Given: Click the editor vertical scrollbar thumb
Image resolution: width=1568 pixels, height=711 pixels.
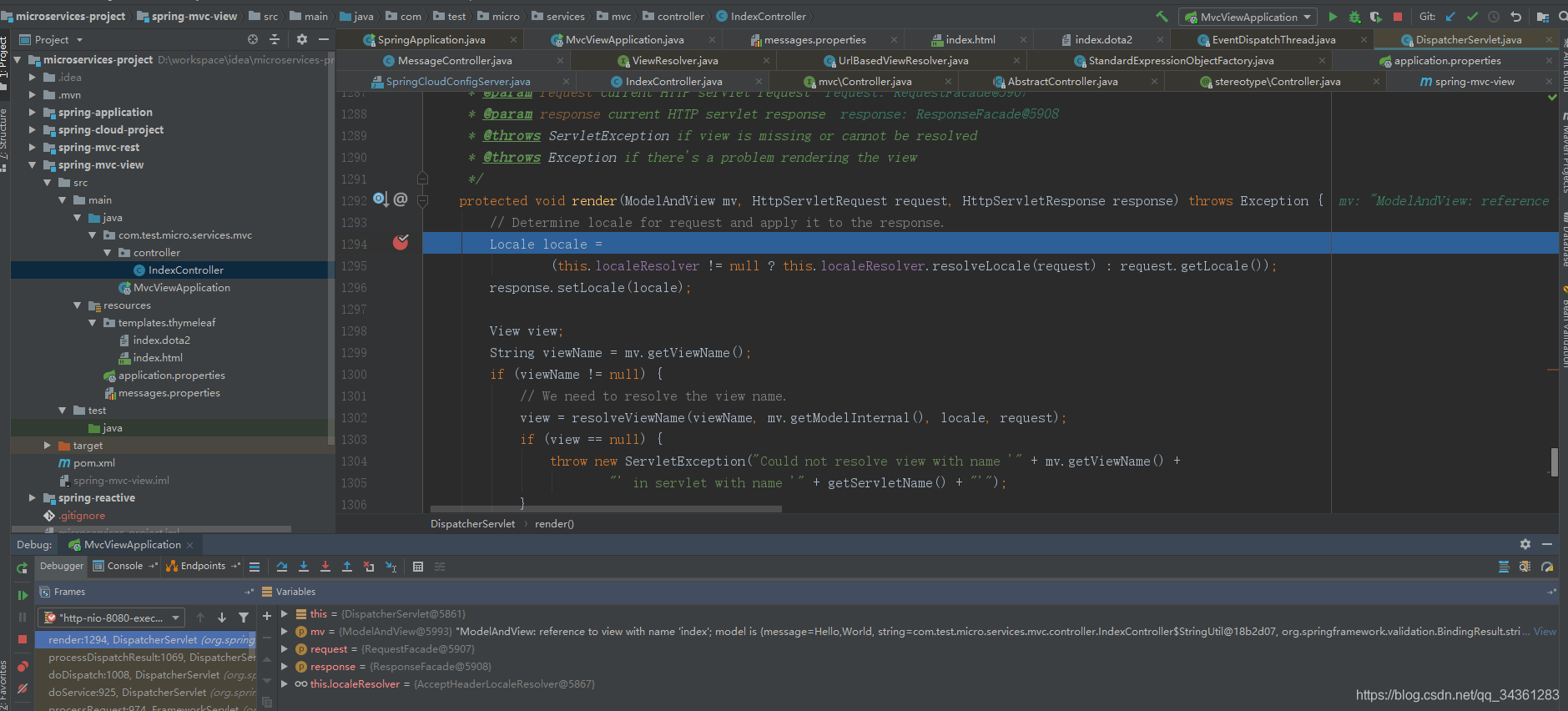Looking at the screenshot, I should tap(1554, 461).
